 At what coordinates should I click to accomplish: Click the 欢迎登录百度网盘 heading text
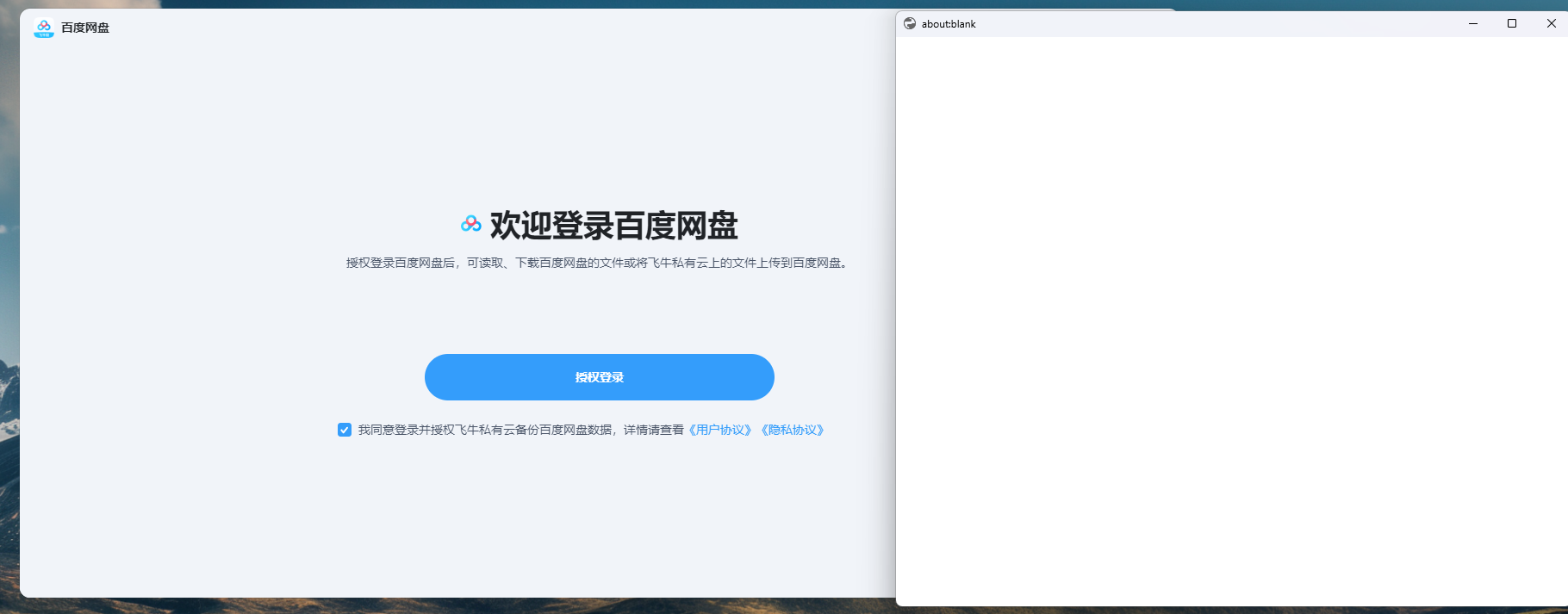pyautogui.click(x=613, y=226)
